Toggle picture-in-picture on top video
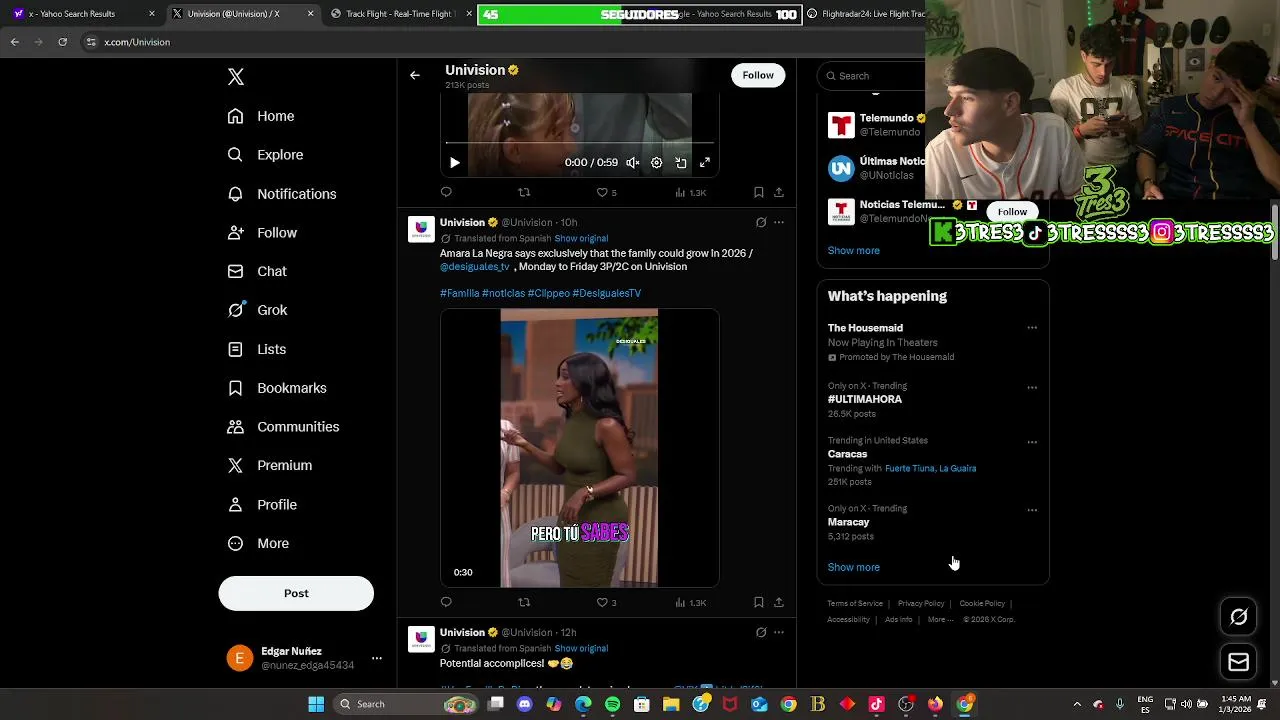This screenshot has width=1280, height=720. click(681, 162)
